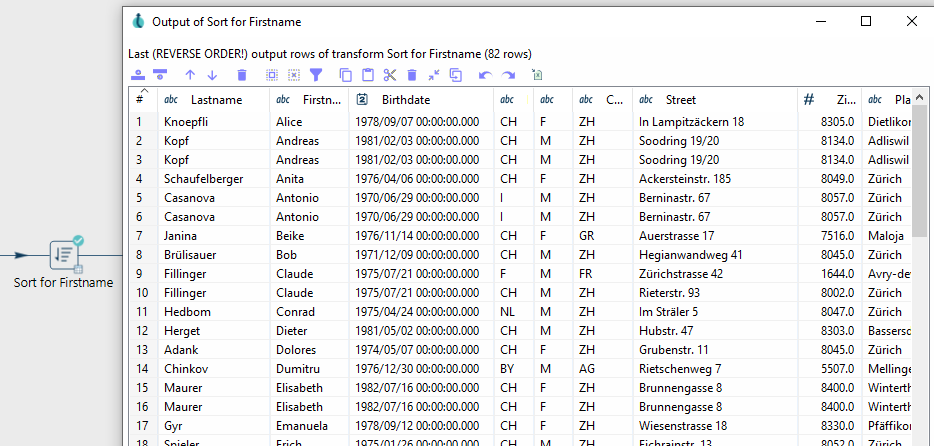This screenshot has width=934, height=446.
Task: Click the first trash icon next to move-down arrow
Action: [x=242, y=75]
